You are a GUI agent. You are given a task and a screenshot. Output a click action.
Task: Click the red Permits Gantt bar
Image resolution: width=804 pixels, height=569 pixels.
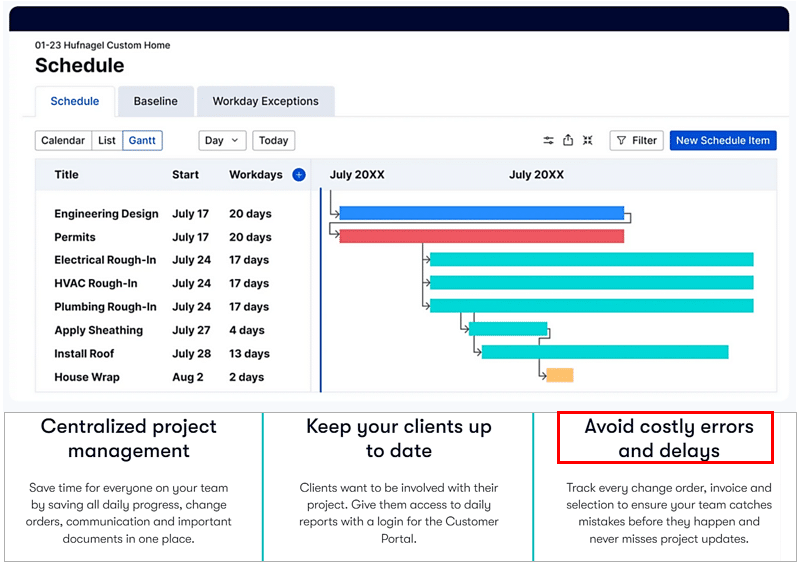tap(481, 237)
